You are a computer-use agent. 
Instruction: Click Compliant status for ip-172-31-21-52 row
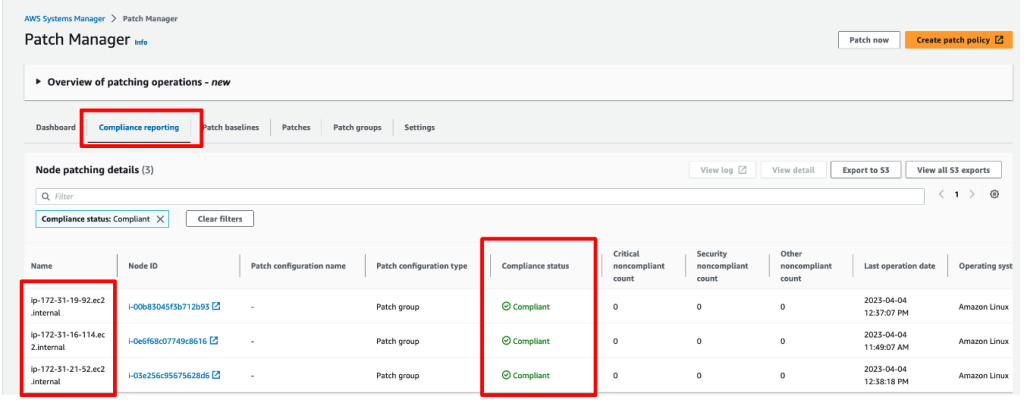click(526, 375)
